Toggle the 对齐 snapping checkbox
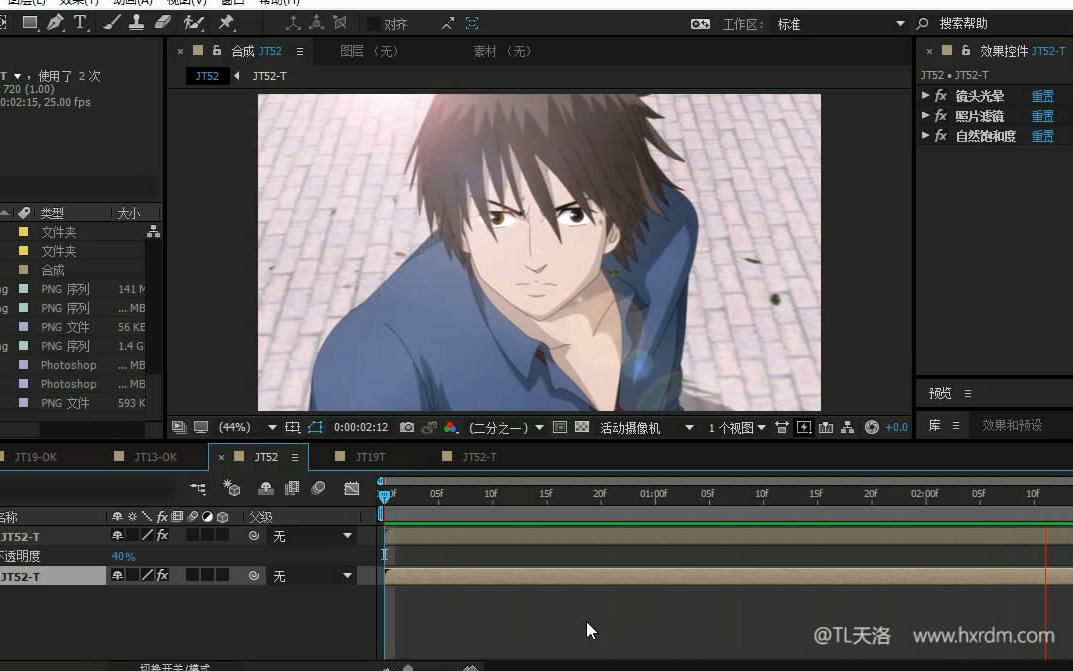Image resolution: width=1073 pixels, height=671 pixels. click(373, 24)
